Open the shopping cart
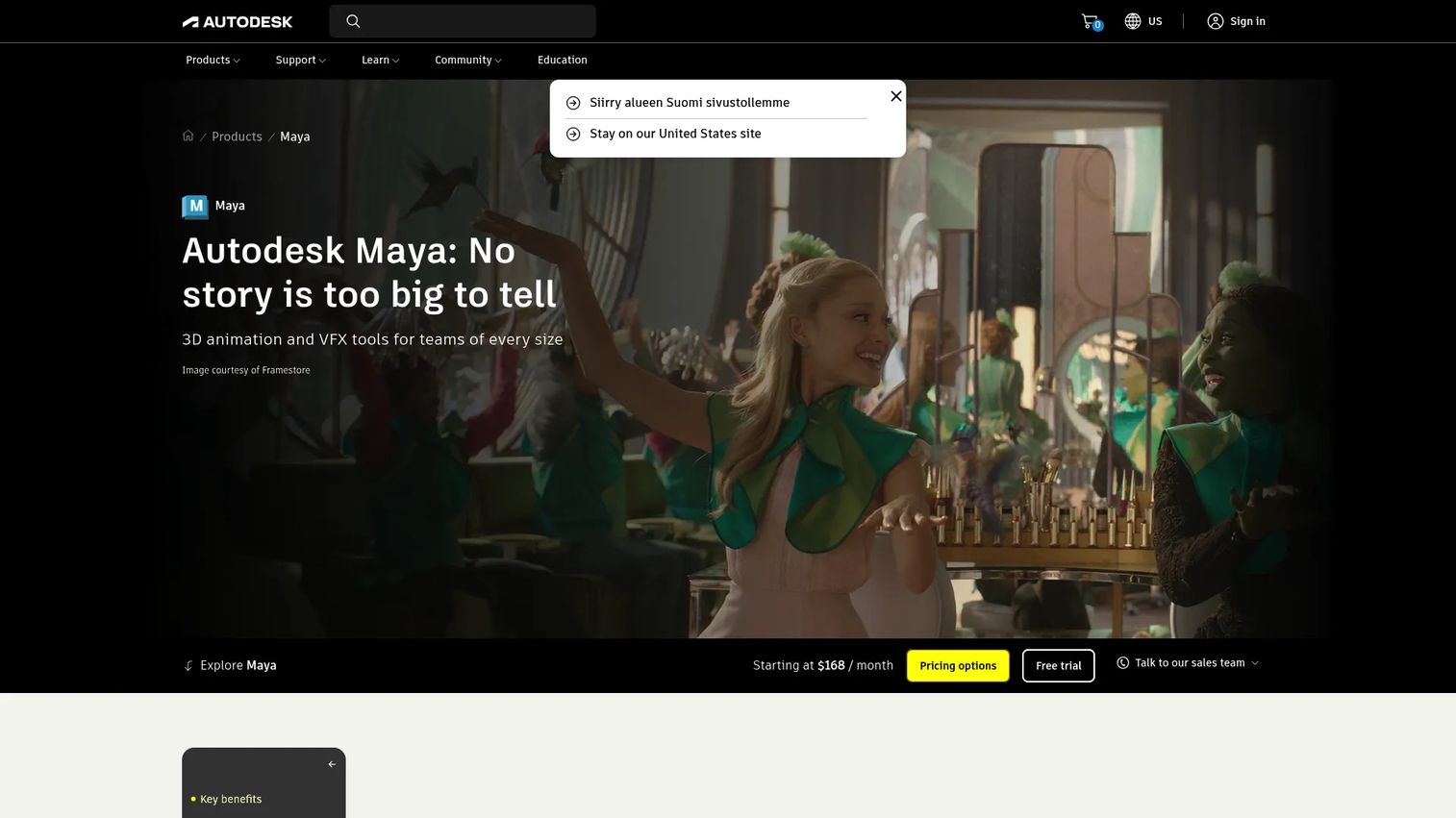 point(1091,21)
